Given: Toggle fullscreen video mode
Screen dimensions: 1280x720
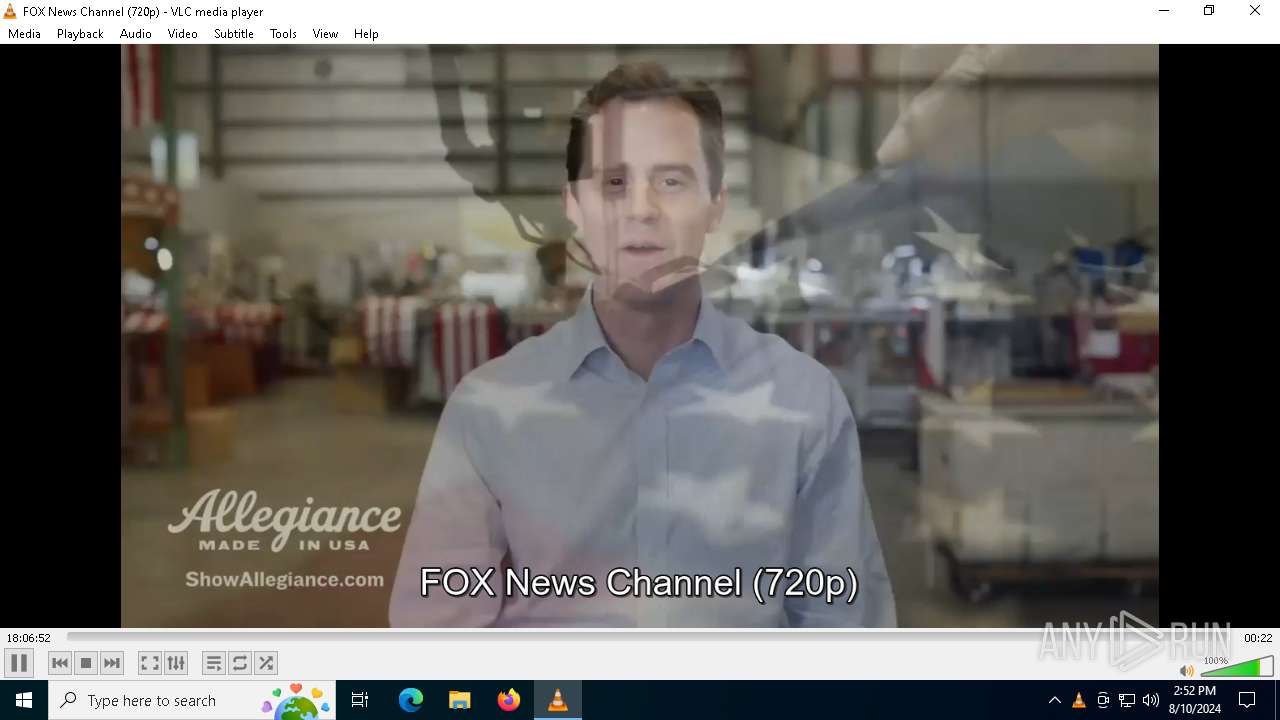Looking at the screenshot, I should tap(150, 663).
